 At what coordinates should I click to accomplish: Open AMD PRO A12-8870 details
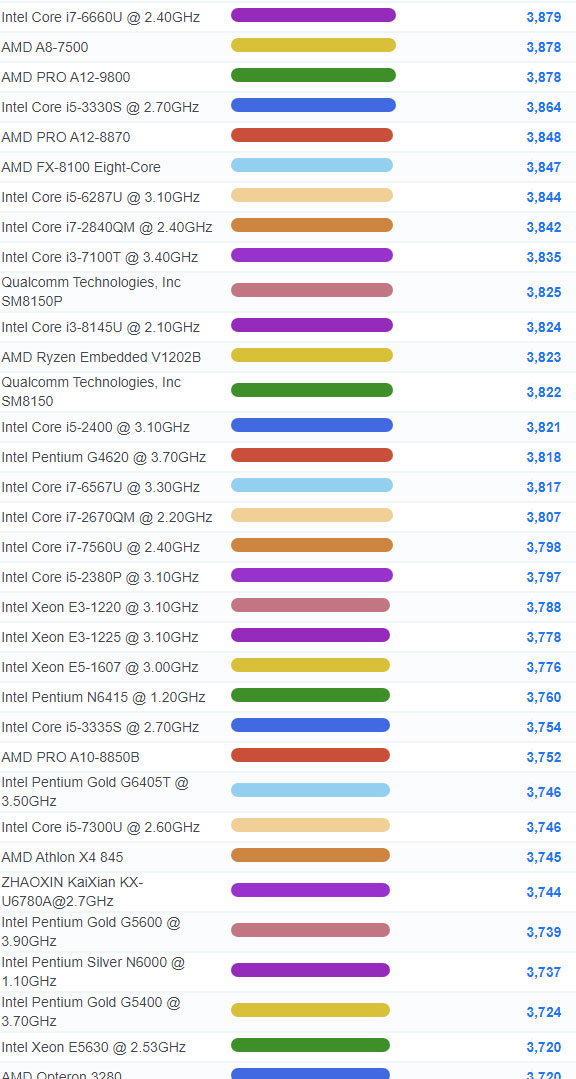(x=65, y=137)
